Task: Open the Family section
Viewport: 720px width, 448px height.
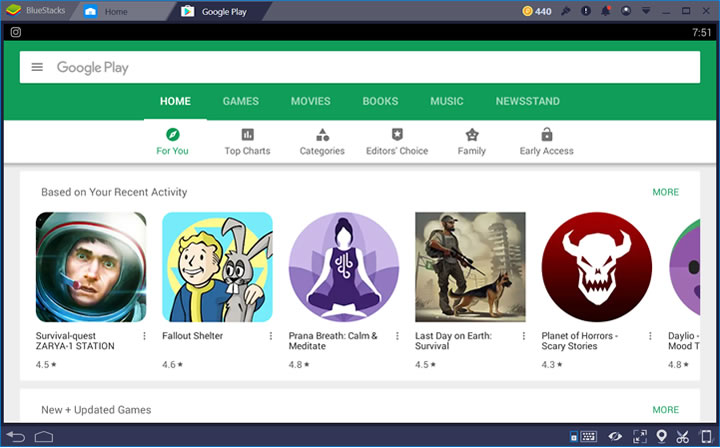Action: (472, 142)
